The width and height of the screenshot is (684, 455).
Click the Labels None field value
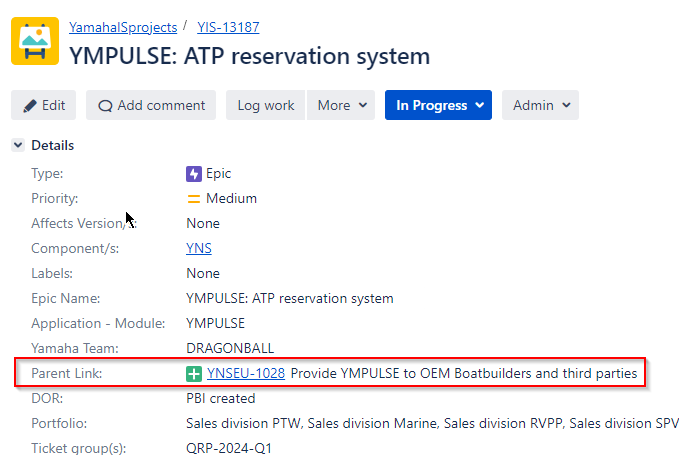(203, 274)
